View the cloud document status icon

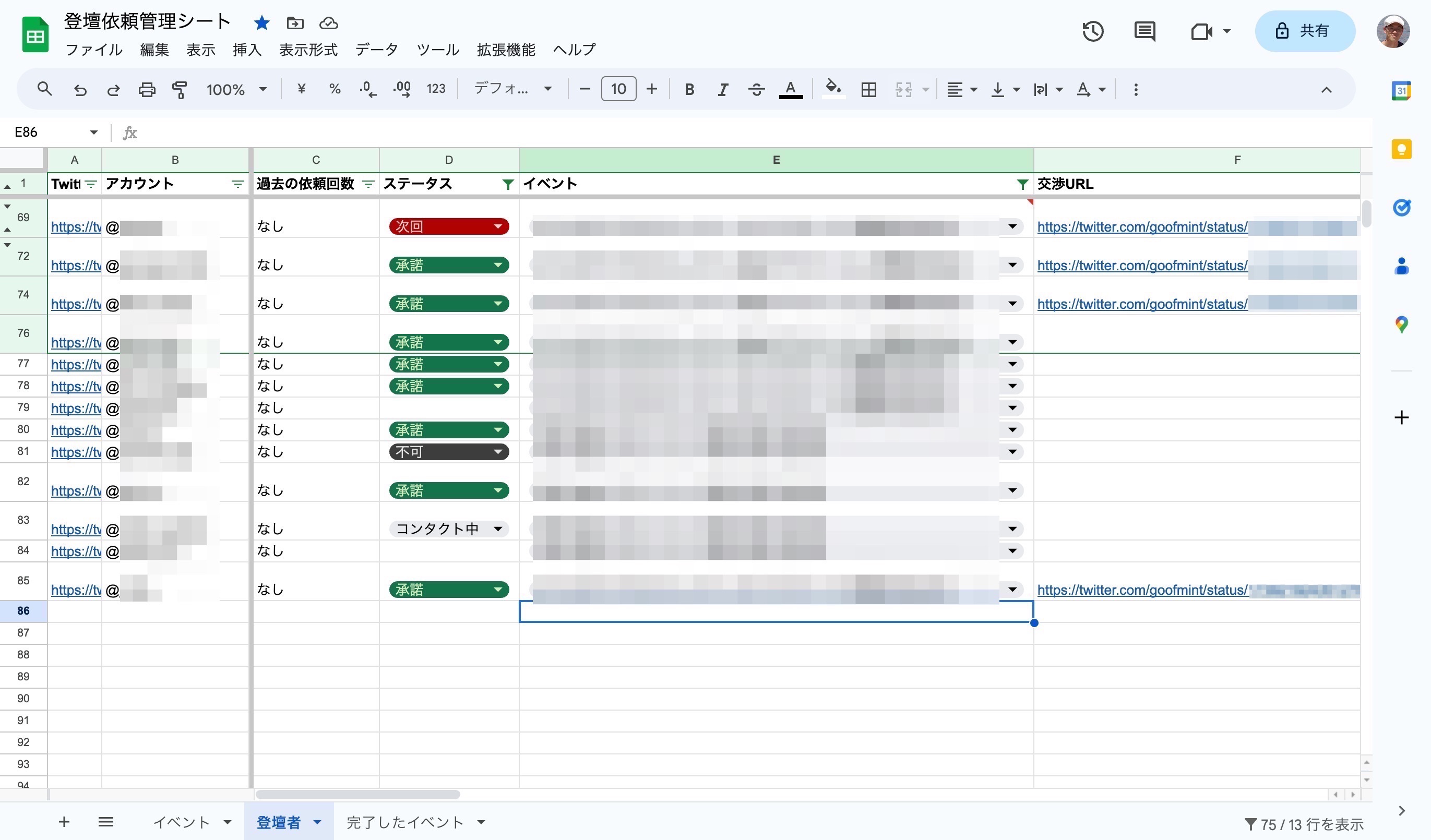tap(329, 23)
